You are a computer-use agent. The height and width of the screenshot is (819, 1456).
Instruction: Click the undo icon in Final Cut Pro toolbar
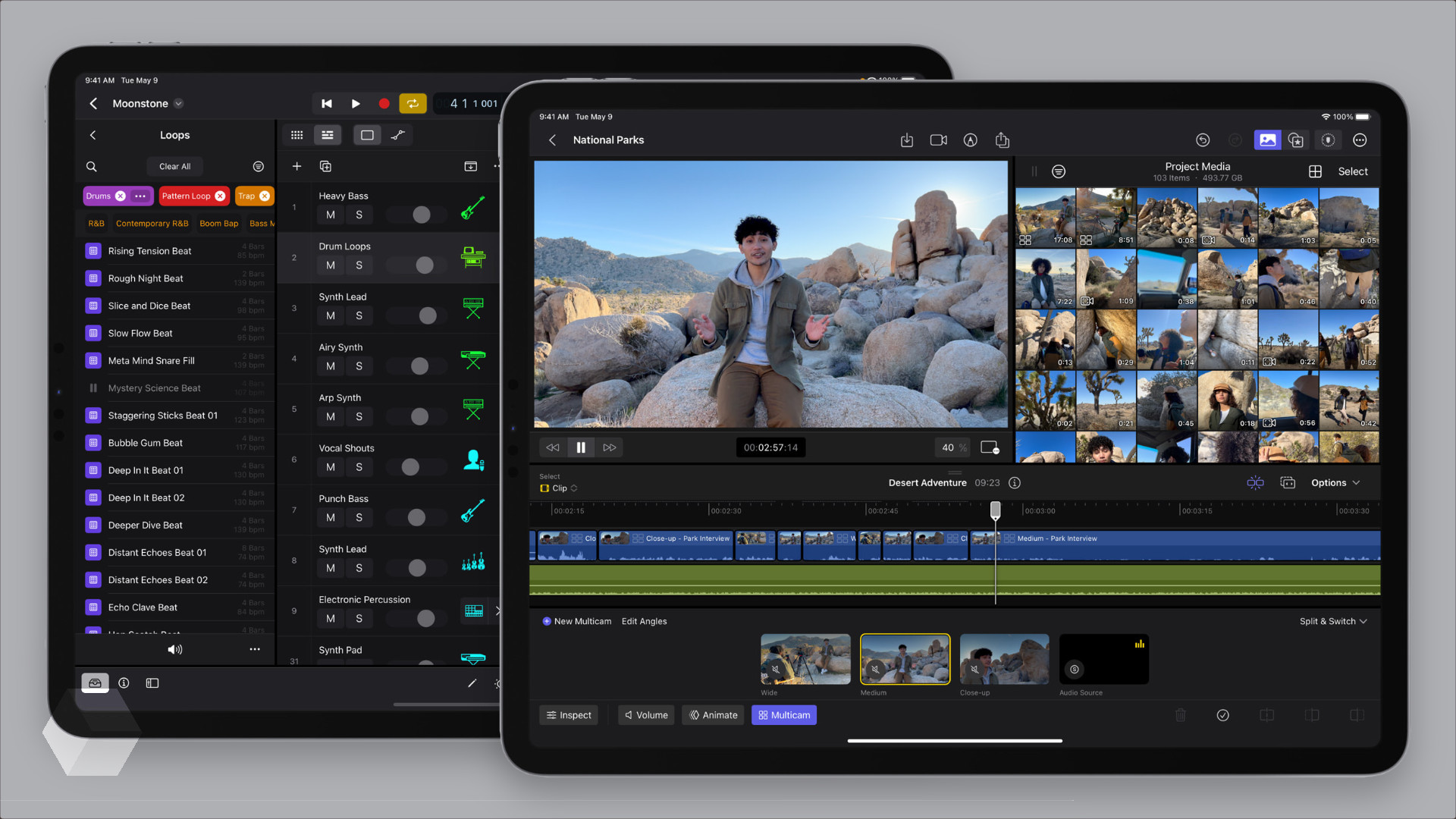pos(1203,140)
